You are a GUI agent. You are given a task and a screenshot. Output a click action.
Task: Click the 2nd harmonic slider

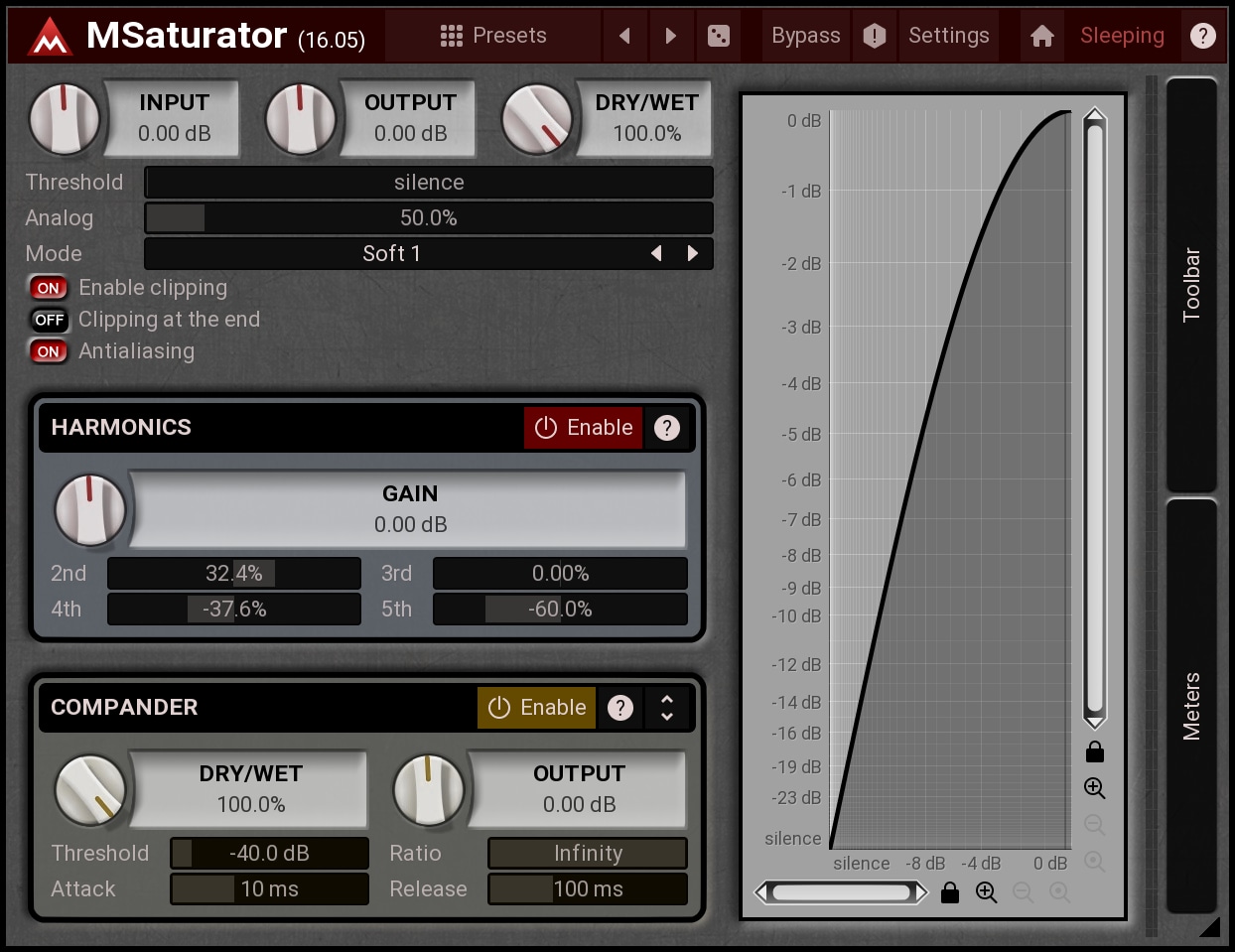[x=234, y=574]
